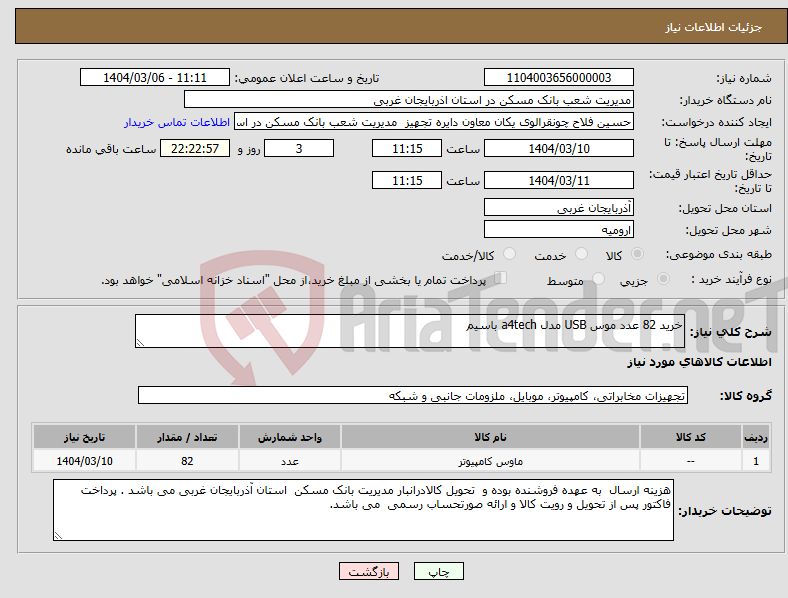The height and width of the screenshot is (598, 788).
Task: Select the کالا radio button
Action: point(637,254)
